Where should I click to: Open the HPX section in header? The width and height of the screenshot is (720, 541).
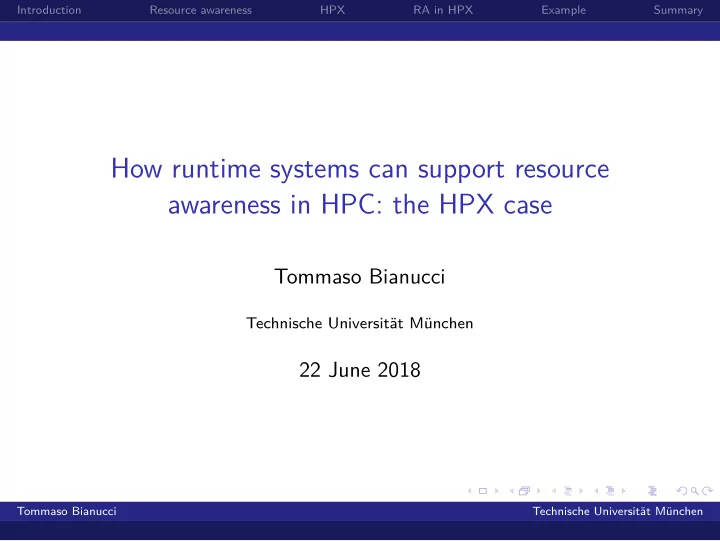(x=332, y=10)
